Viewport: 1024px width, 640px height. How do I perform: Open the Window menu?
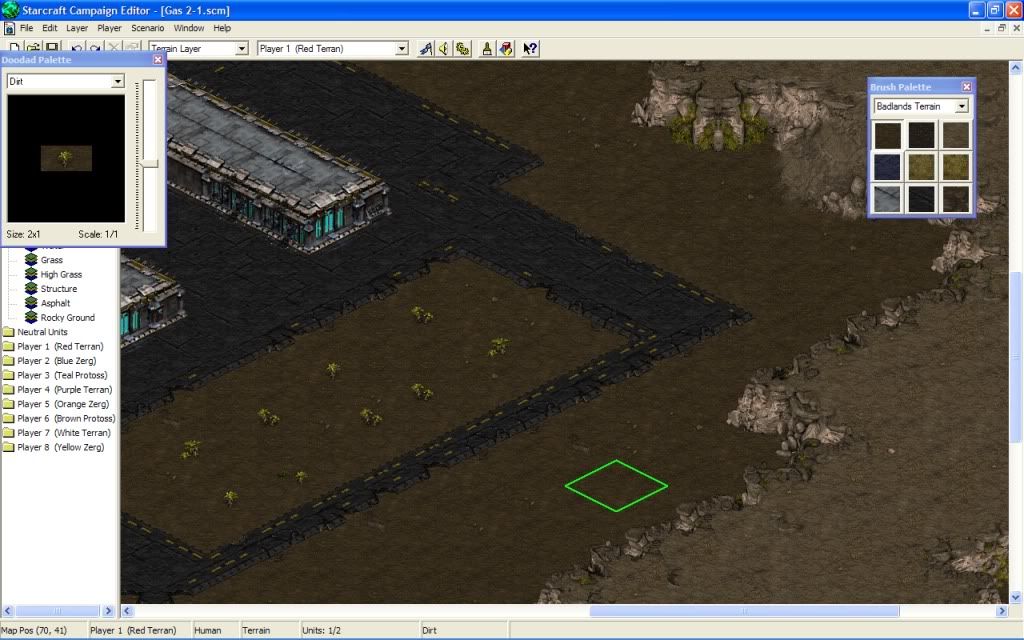pos(189,28)
